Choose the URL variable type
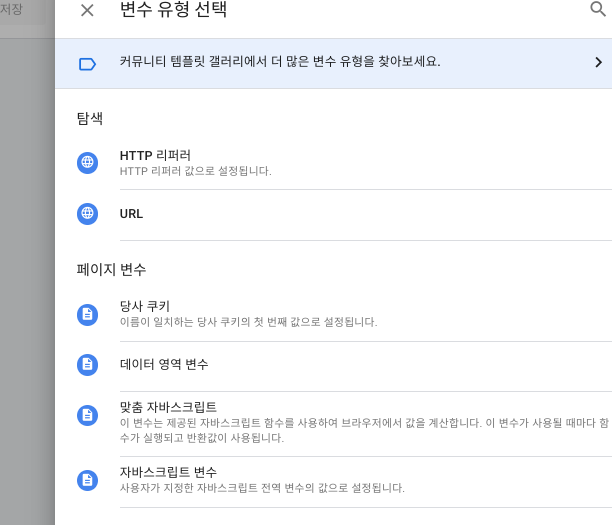This screenshot has width=612, height=525. (x=131, y=214)
